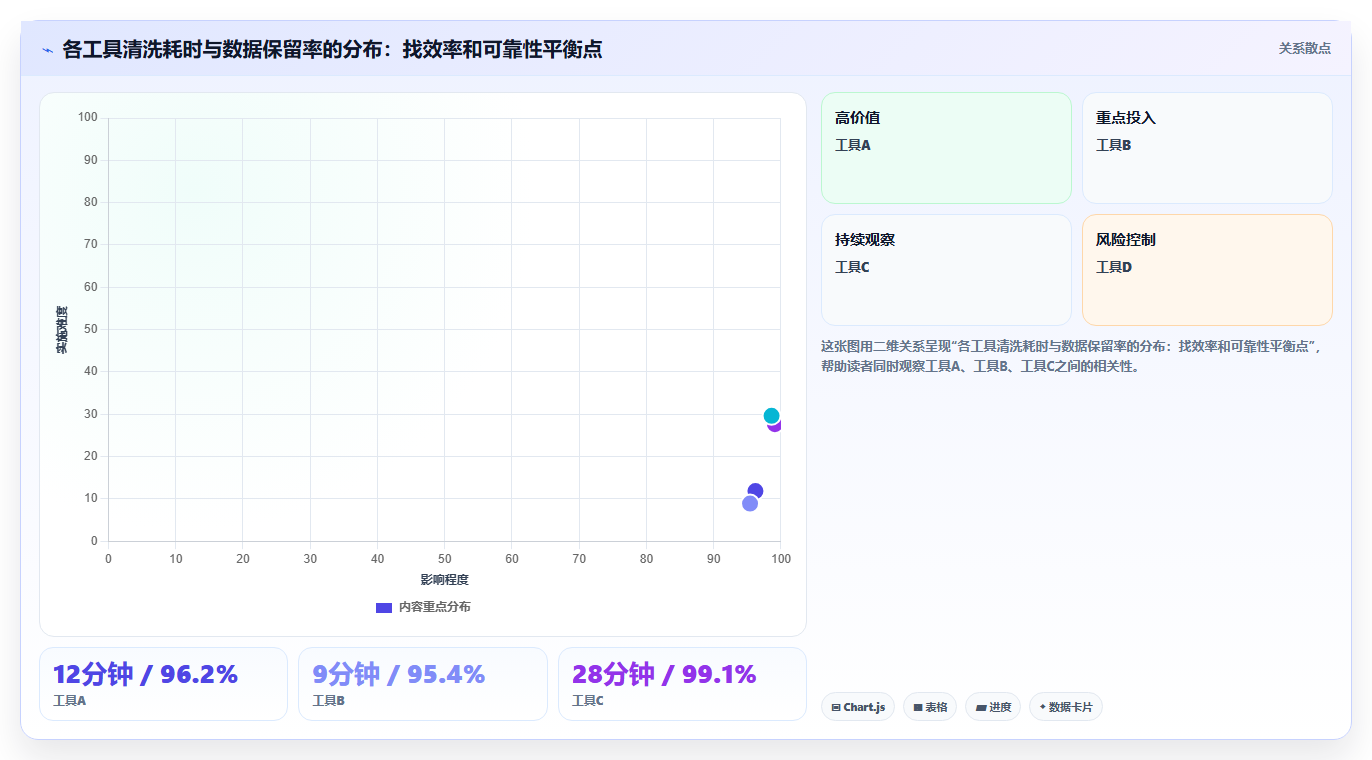Open the 重点投入 工具B card
This screenshot has width=1372, height=760.
[1207, 148]
